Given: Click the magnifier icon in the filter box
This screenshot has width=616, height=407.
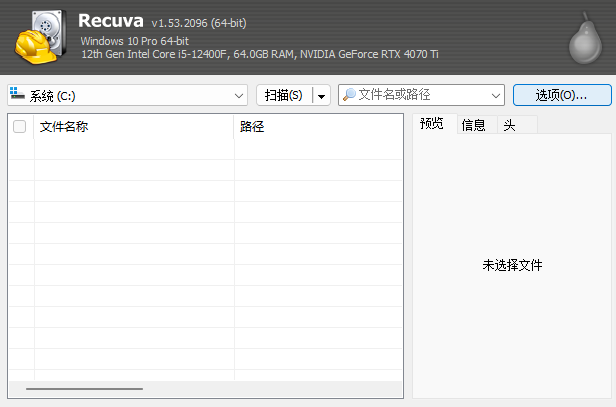Looking at the screenshot, I should click(349, 95).
